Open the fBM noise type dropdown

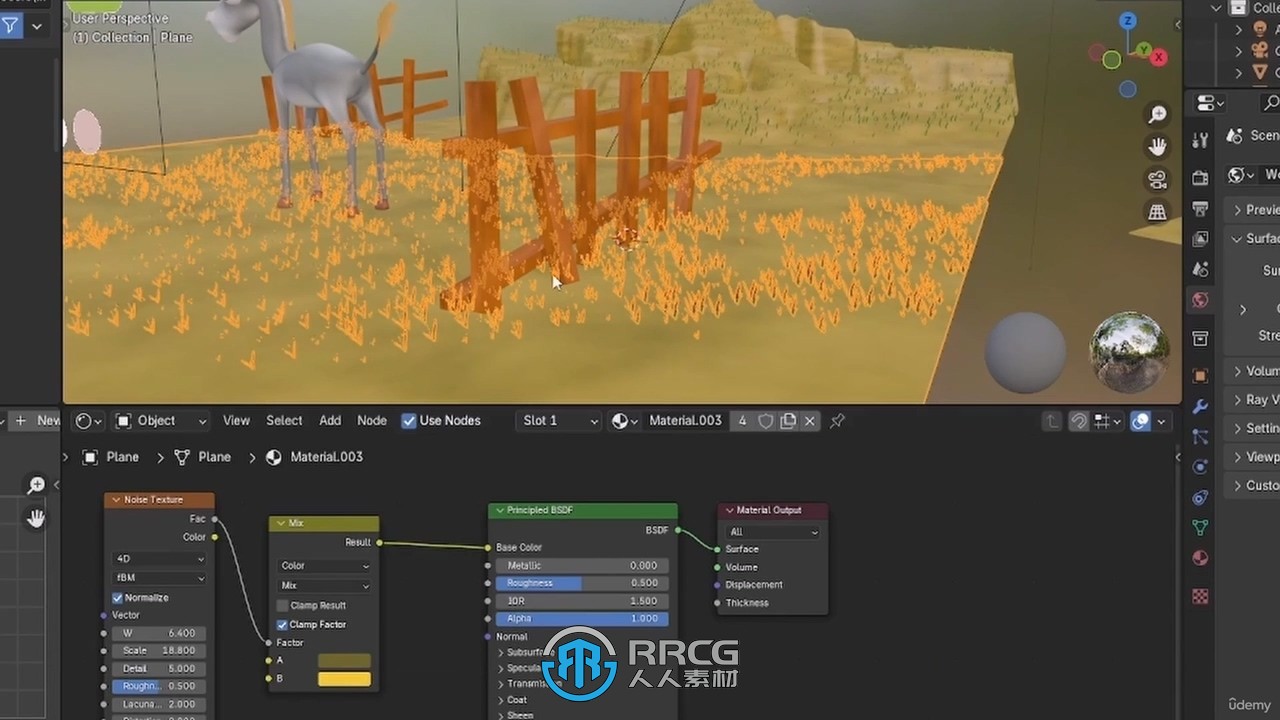click(x=159, y=578)
